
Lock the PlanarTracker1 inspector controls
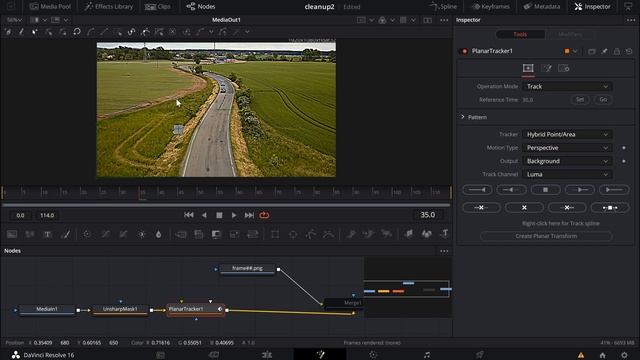click(x=617, y=51)
